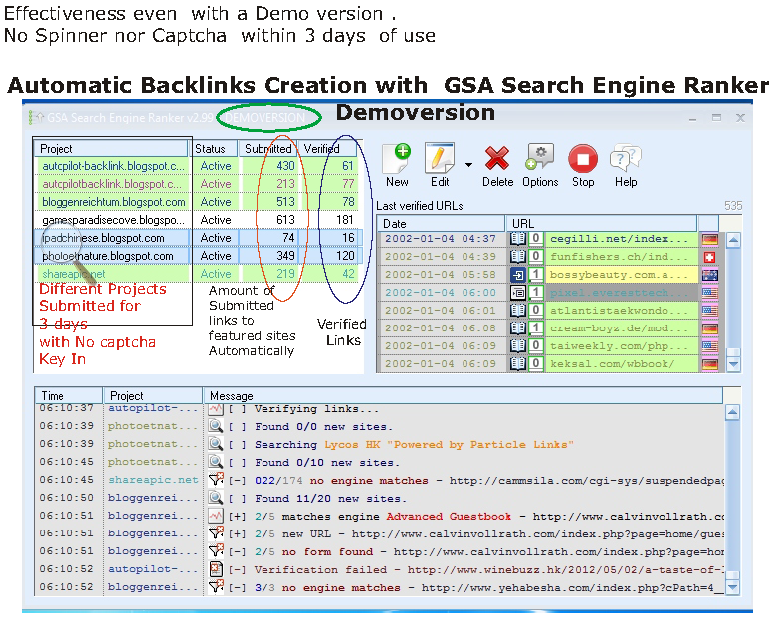Open the dropdown arrow beside Edit
Viewport: 772px width, 617px height.
point(468,165)
